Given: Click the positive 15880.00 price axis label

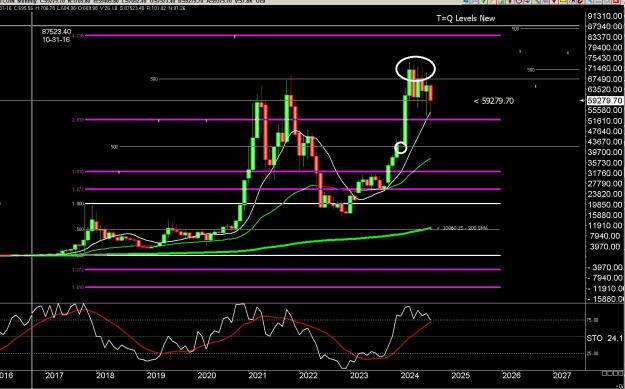Looking at the screenshot, I should pyautogui.click(x=605, y=215).
